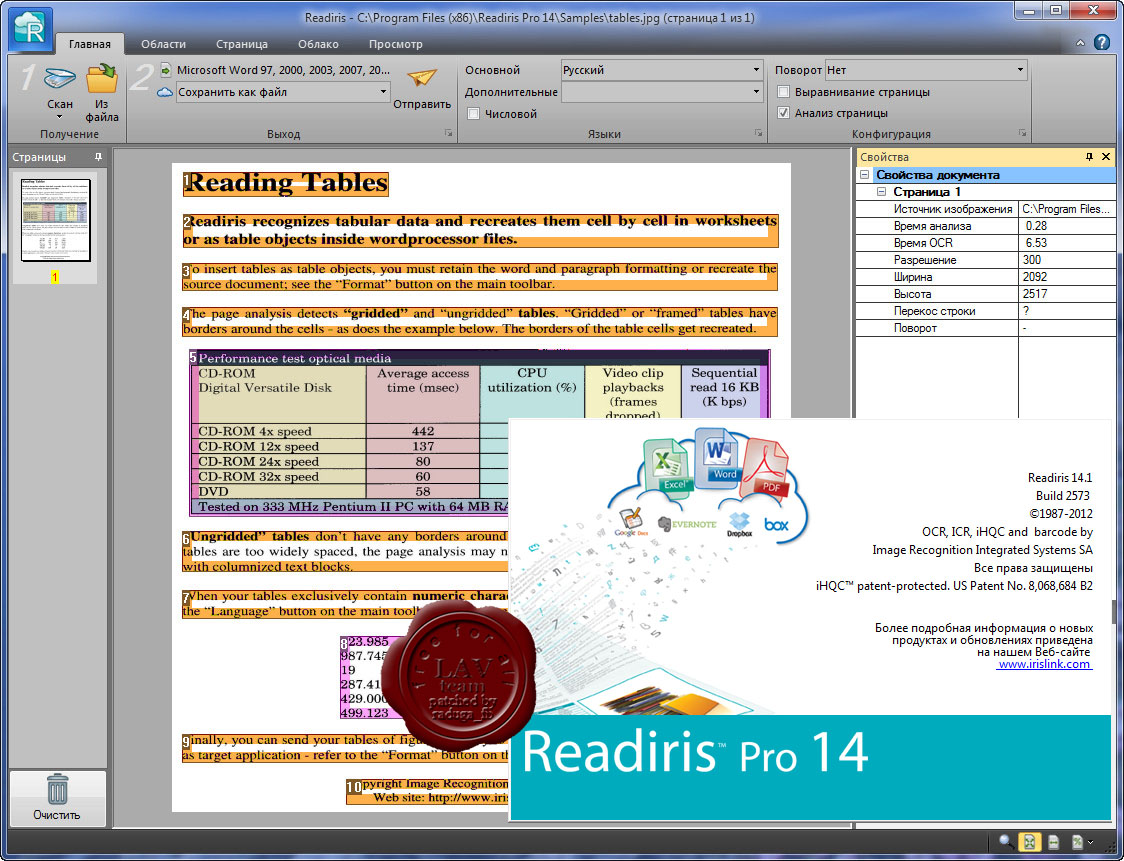Screen dimensions: 1124x861
Task: Uncheck the Анализ страницы checkbox
Action: pos(784,113)
